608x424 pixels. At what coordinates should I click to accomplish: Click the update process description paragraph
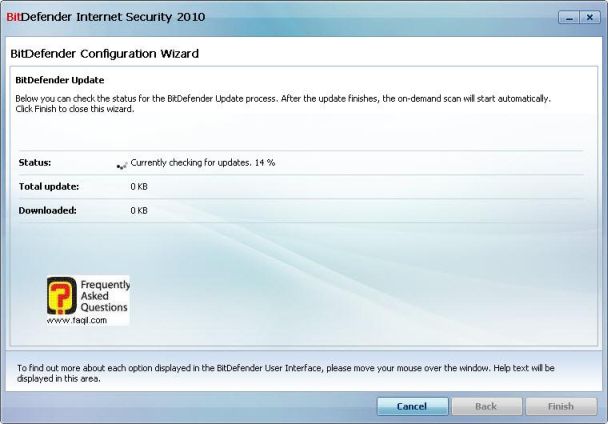coord(283,104)
